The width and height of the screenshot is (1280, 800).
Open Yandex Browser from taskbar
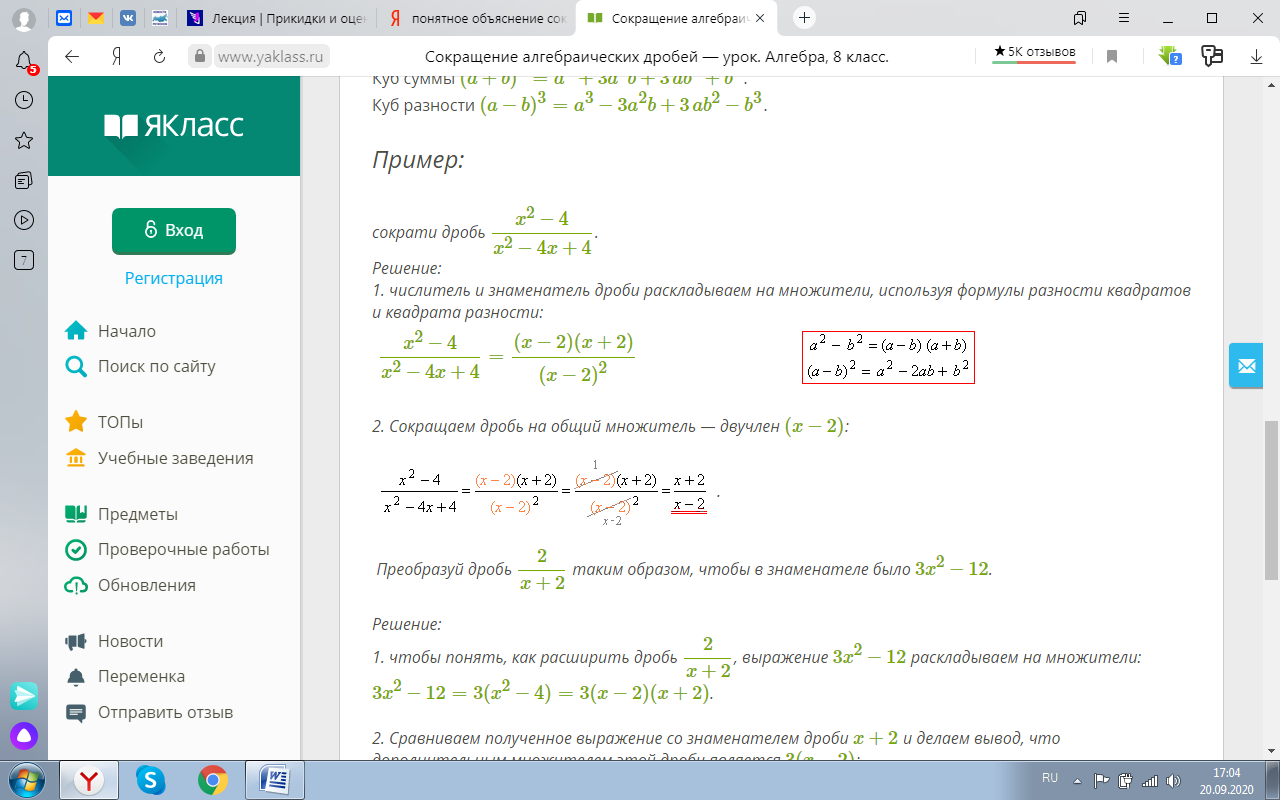(x=90, y=779)
